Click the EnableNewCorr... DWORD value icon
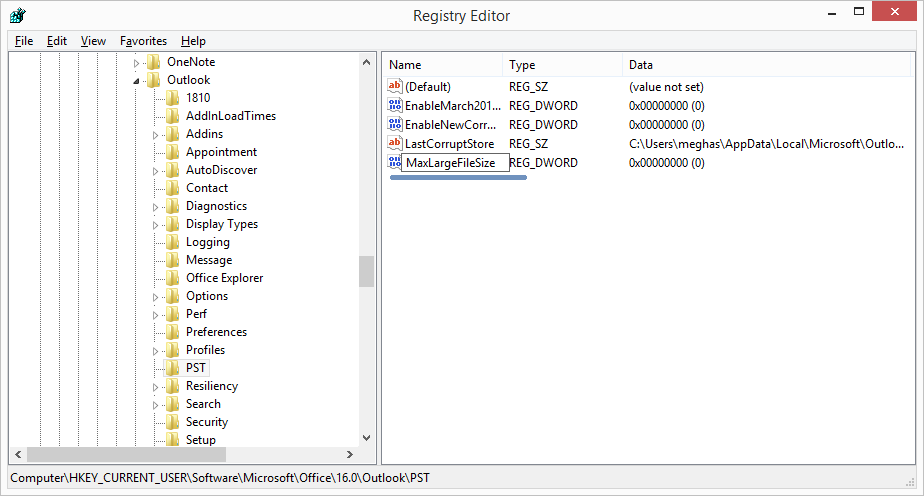This screenshot has height=496, width=924. pyautogui.click(x=394, y=124)
